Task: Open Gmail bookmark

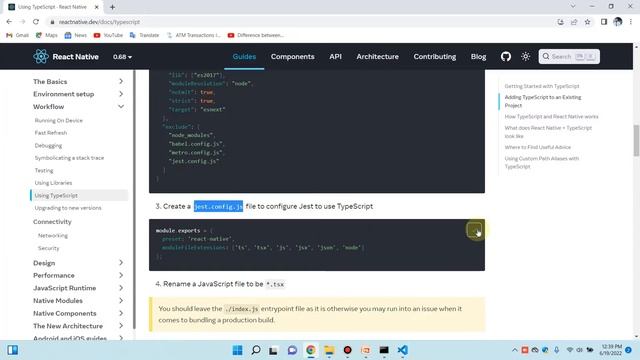Action: 18,35
